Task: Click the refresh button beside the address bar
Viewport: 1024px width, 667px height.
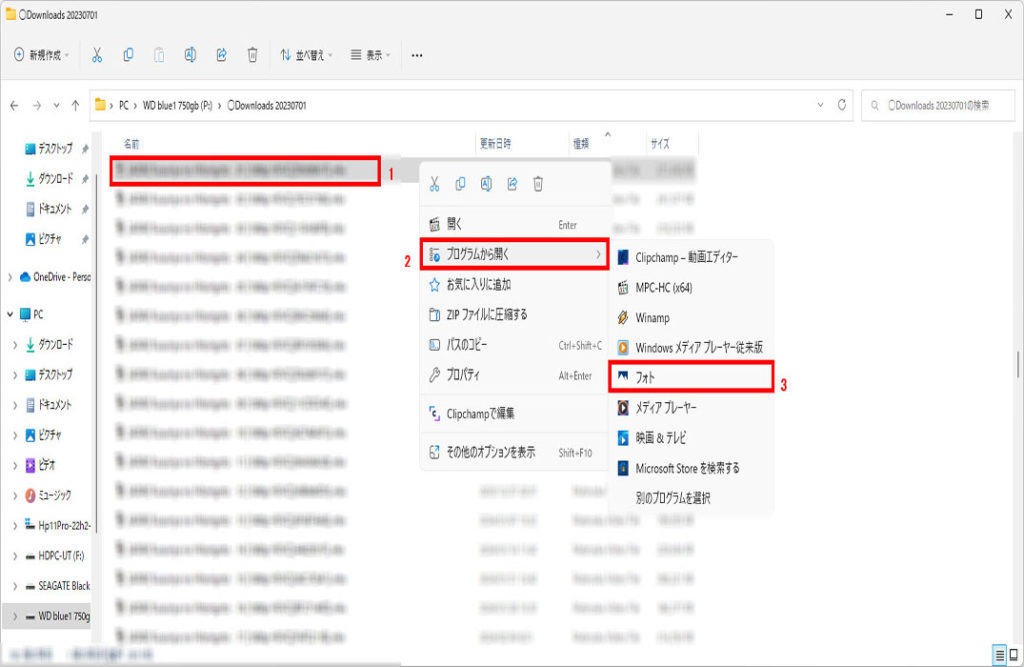Action: coord(844,105)
